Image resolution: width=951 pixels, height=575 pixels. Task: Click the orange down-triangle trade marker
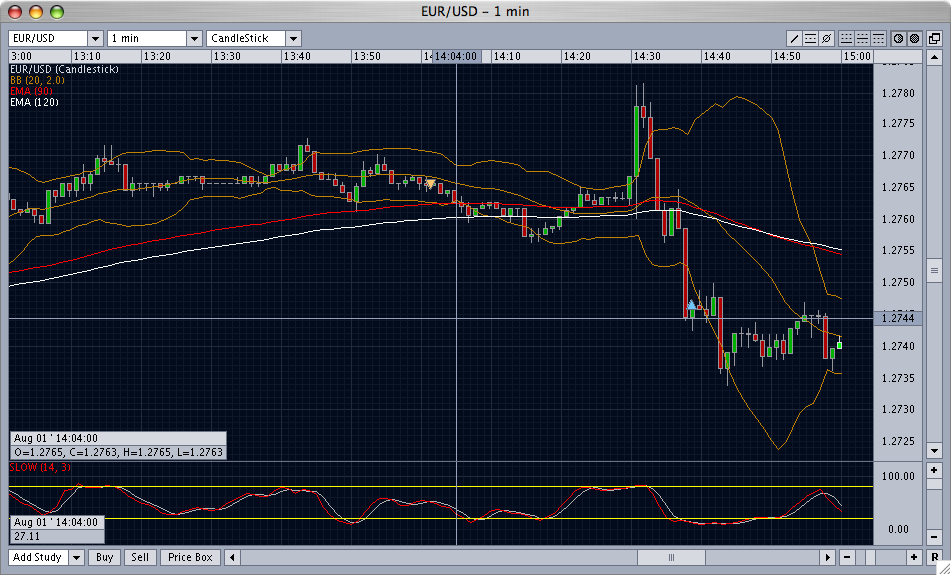coord(430,183)
